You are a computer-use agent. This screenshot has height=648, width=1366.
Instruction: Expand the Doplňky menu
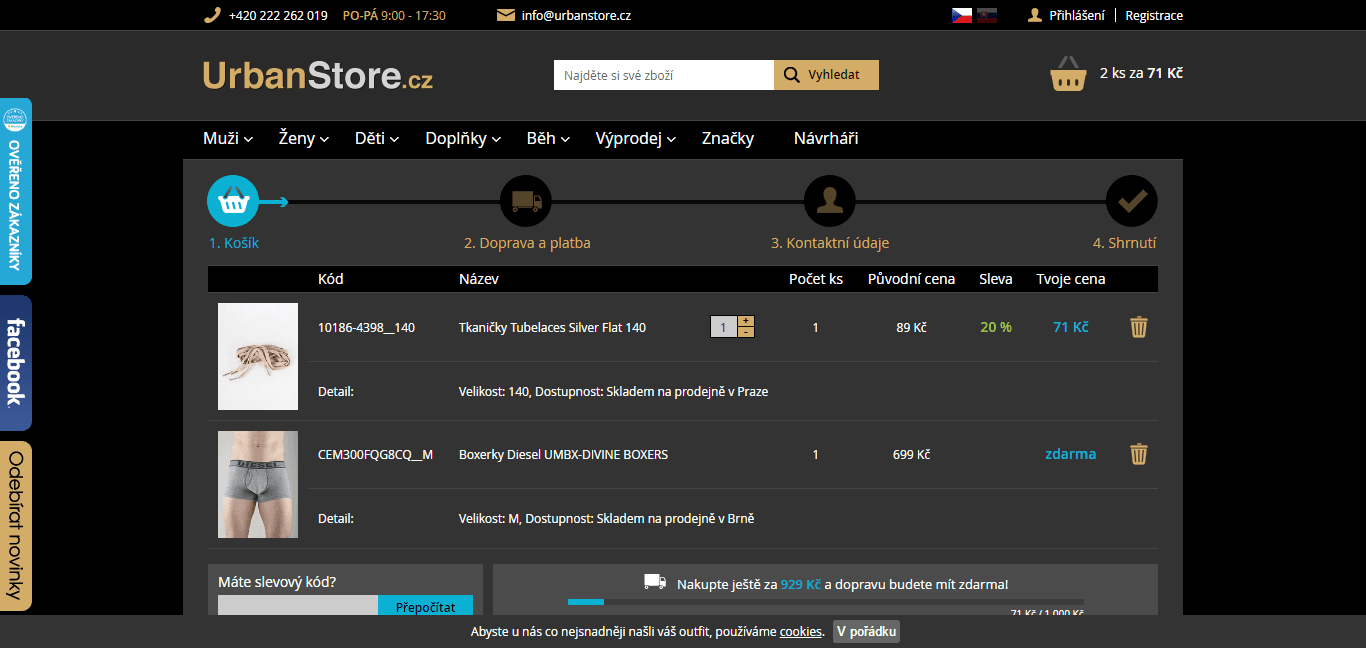pos(463,139)
